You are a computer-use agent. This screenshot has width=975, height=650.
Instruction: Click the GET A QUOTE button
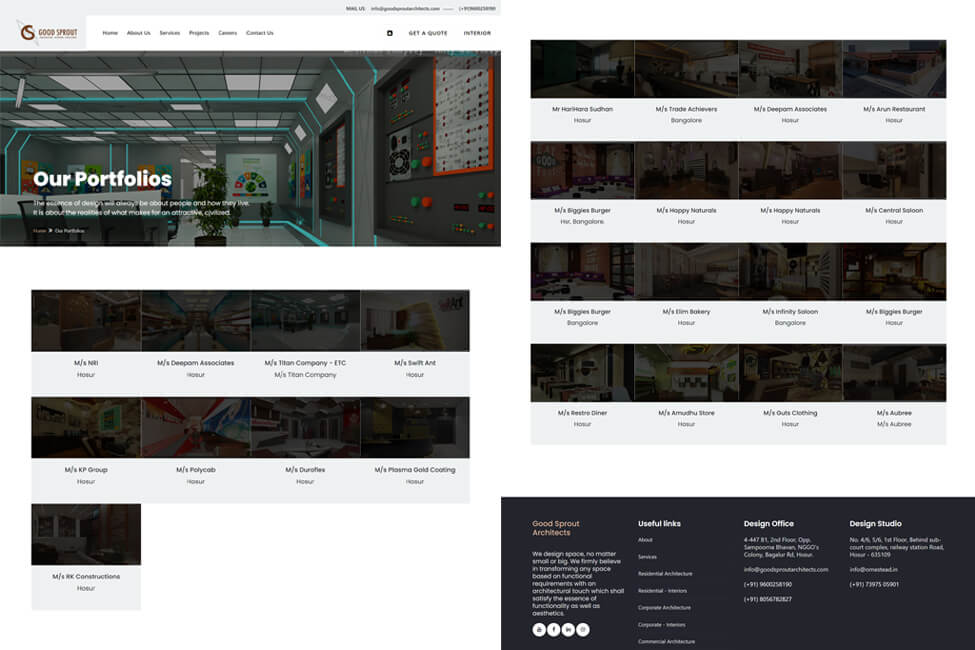tap(427, 32)
